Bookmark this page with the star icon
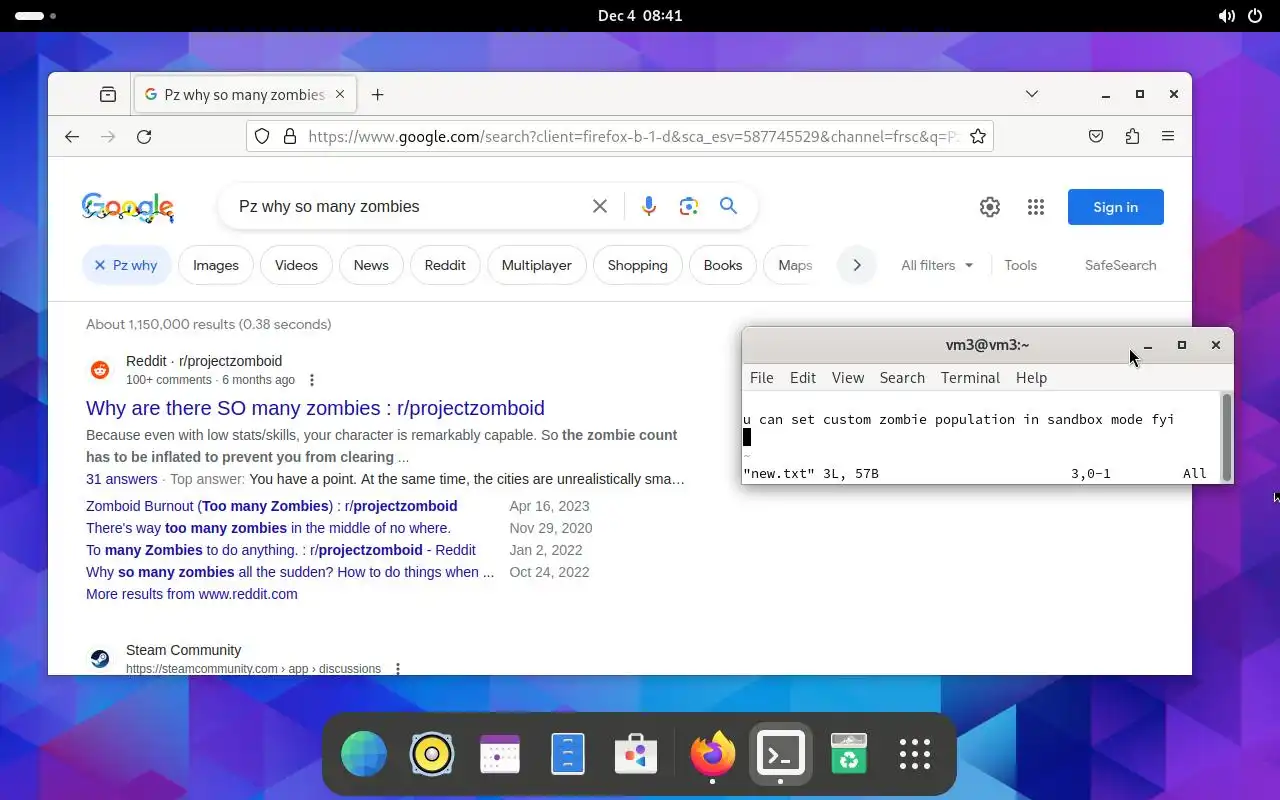1280x800 pixels. [978, 137]
